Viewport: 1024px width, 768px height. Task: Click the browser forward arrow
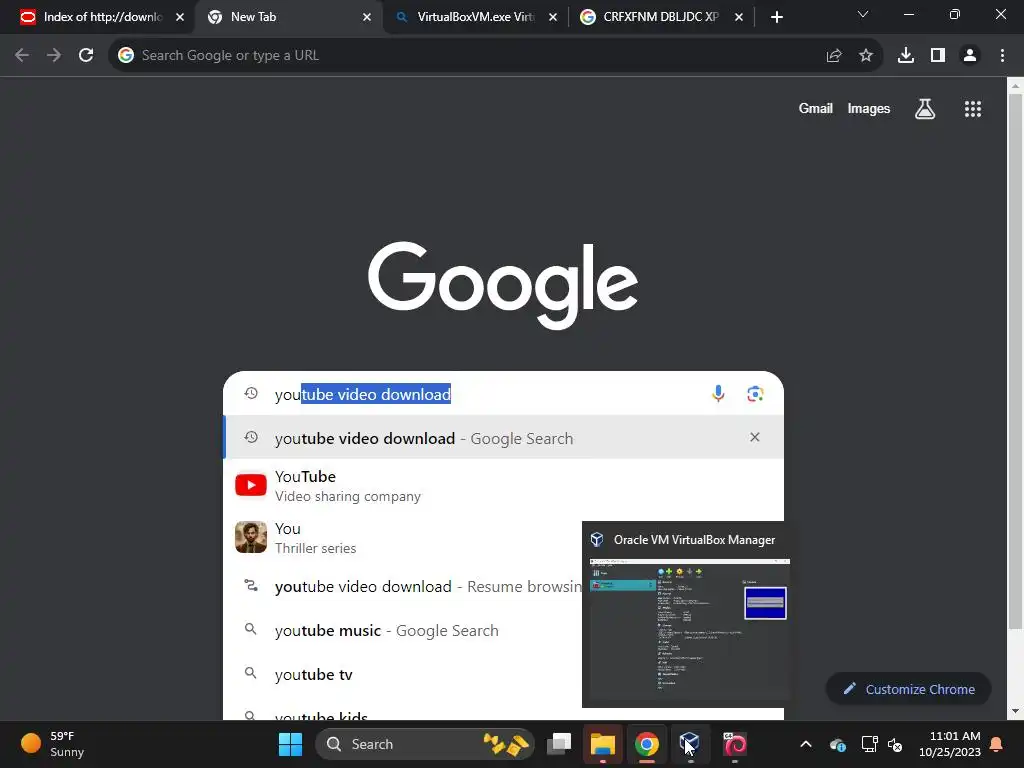click(x=54, y=56)
